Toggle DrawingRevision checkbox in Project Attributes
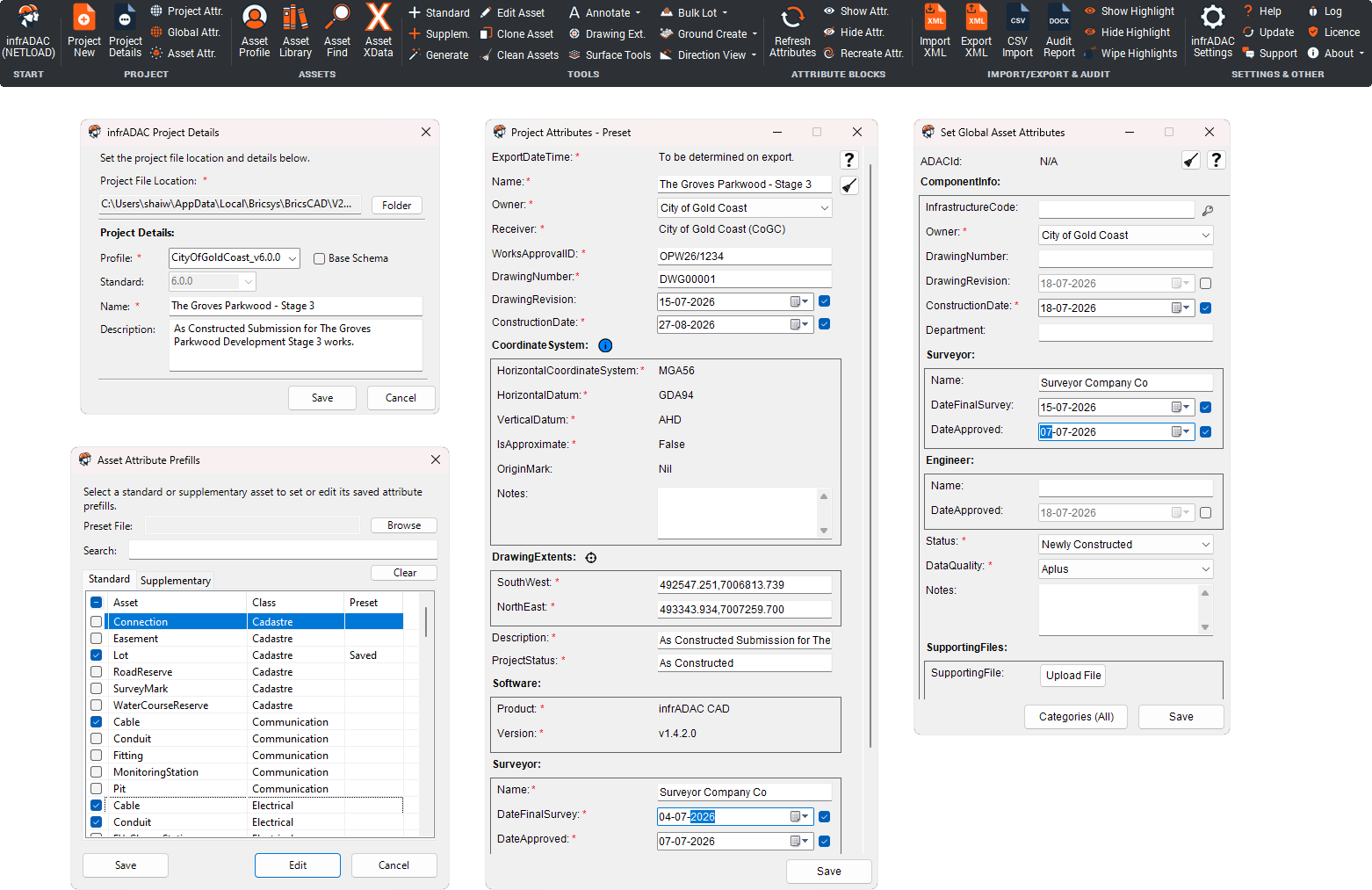Image resolution: width=1372 pixels, height=890 pixels. (x=824, y=301)
